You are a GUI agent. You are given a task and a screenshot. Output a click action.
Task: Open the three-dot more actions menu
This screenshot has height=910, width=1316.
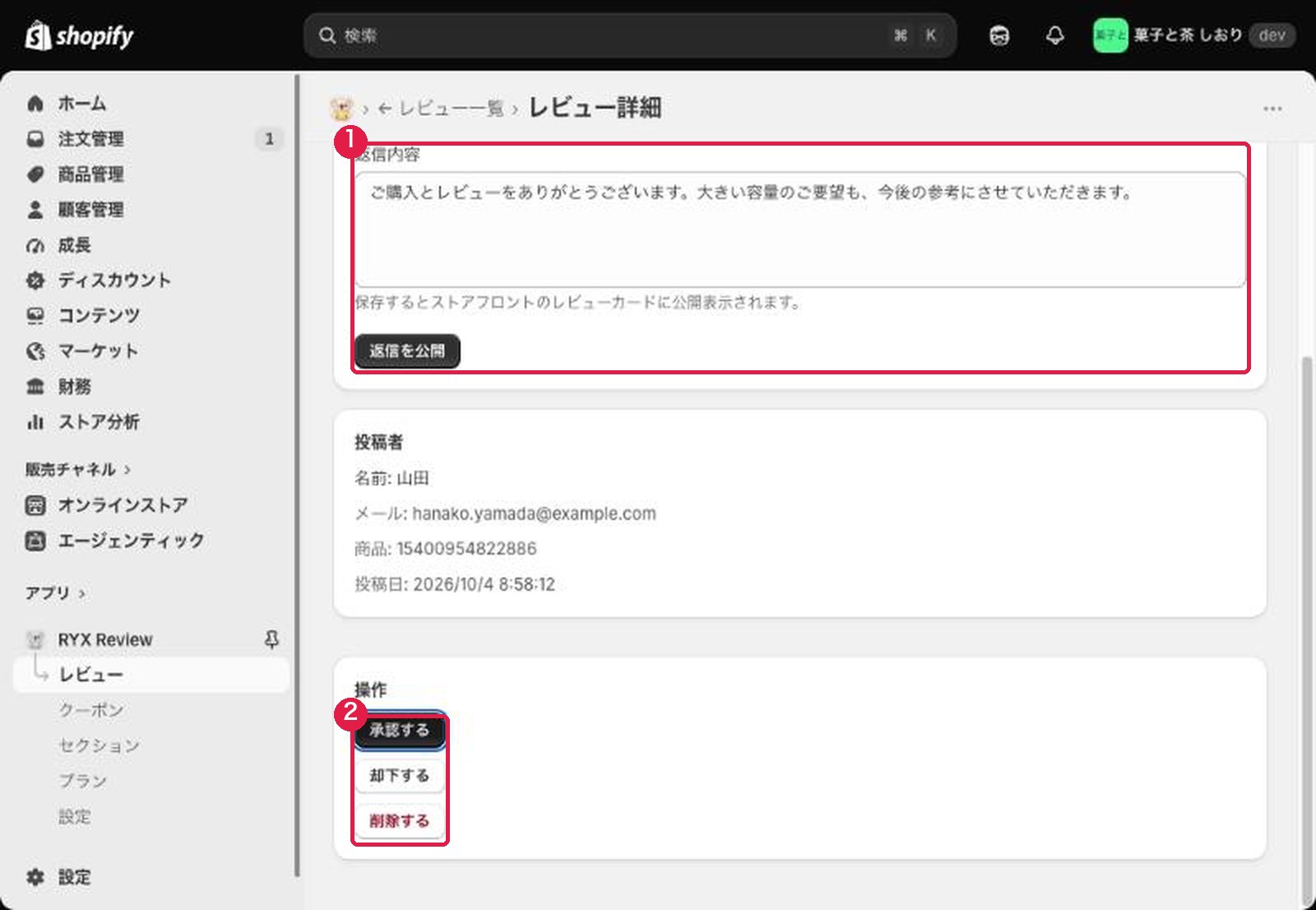tap(1272, 109)
